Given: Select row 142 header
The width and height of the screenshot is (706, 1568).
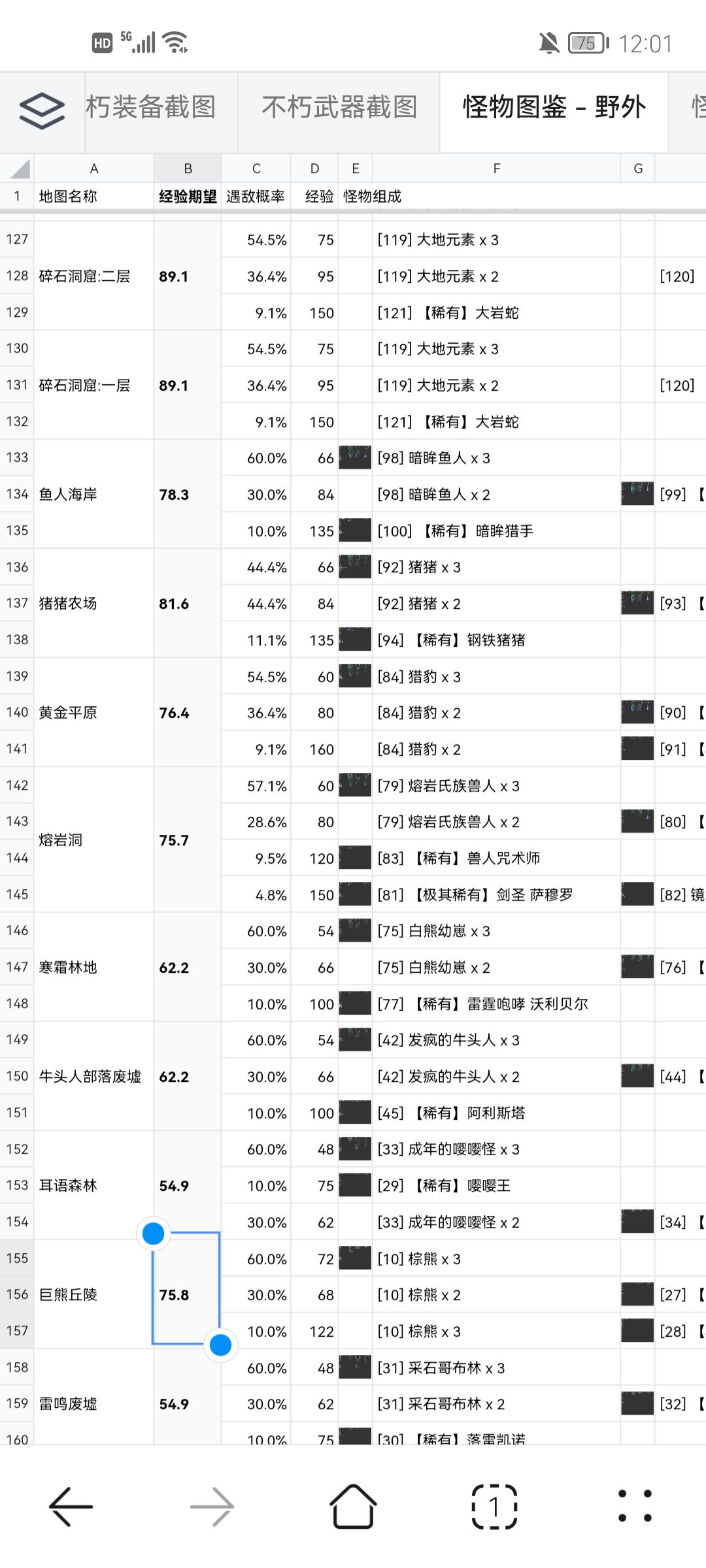Looking at the screenshot, I should (17, 785).
